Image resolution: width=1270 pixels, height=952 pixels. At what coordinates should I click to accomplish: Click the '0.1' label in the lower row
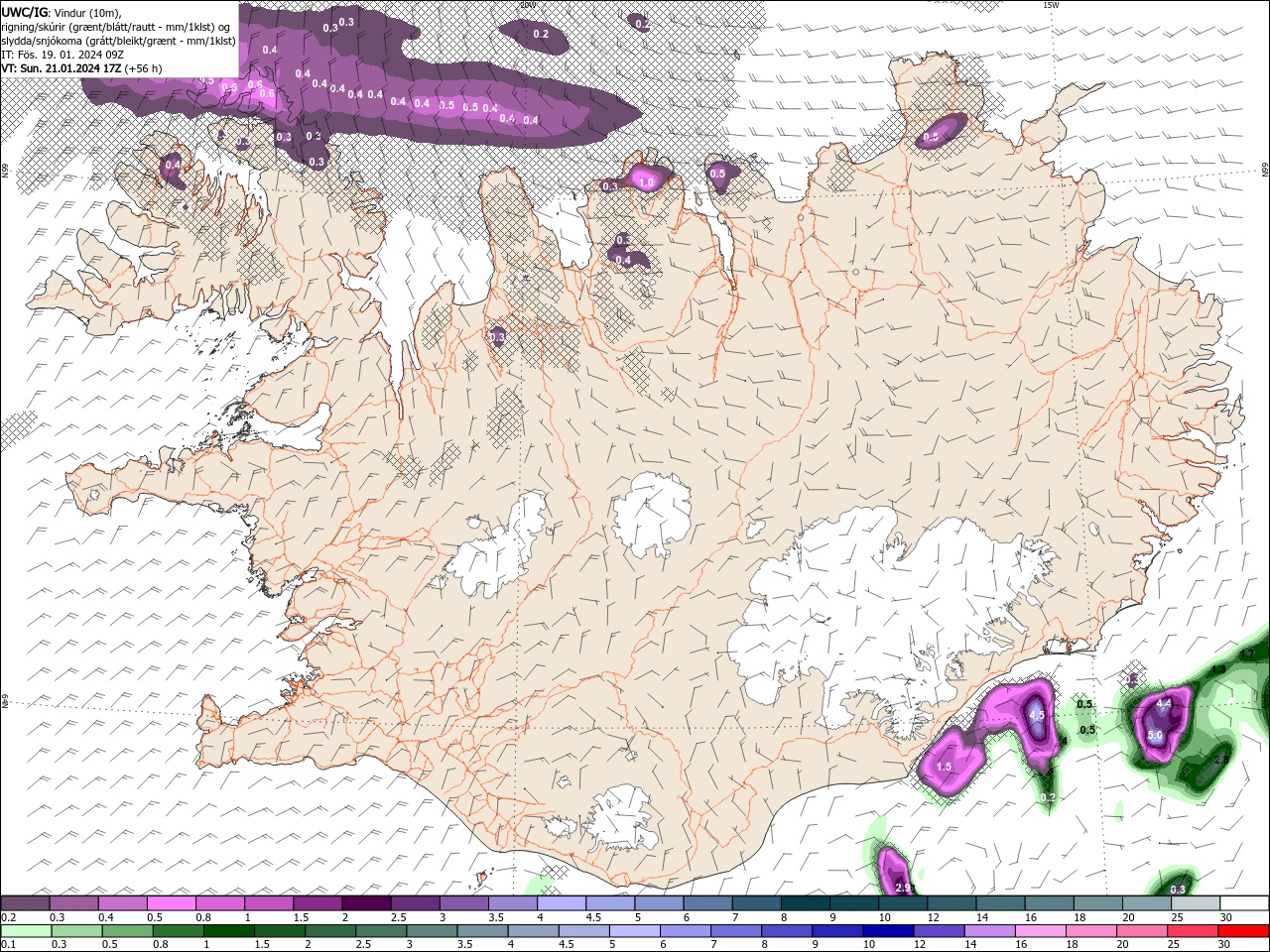[8, 945]
